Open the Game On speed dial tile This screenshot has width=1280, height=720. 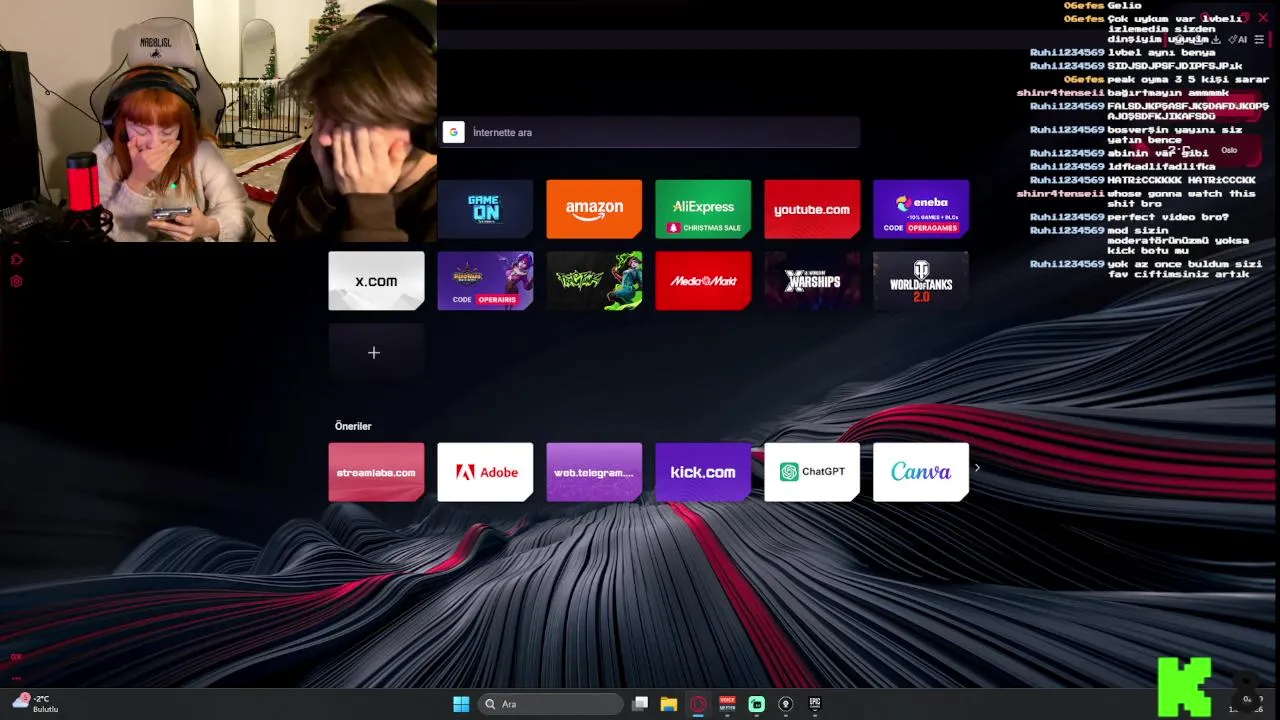click(485, 209)
